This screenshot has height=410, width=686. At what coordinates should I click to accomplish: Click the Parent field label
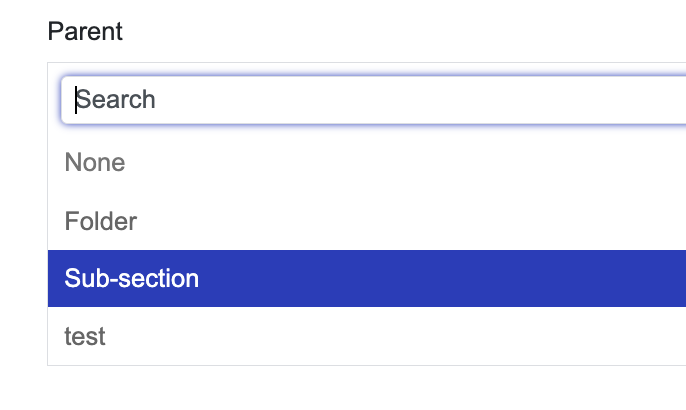(x=85, y=31)
